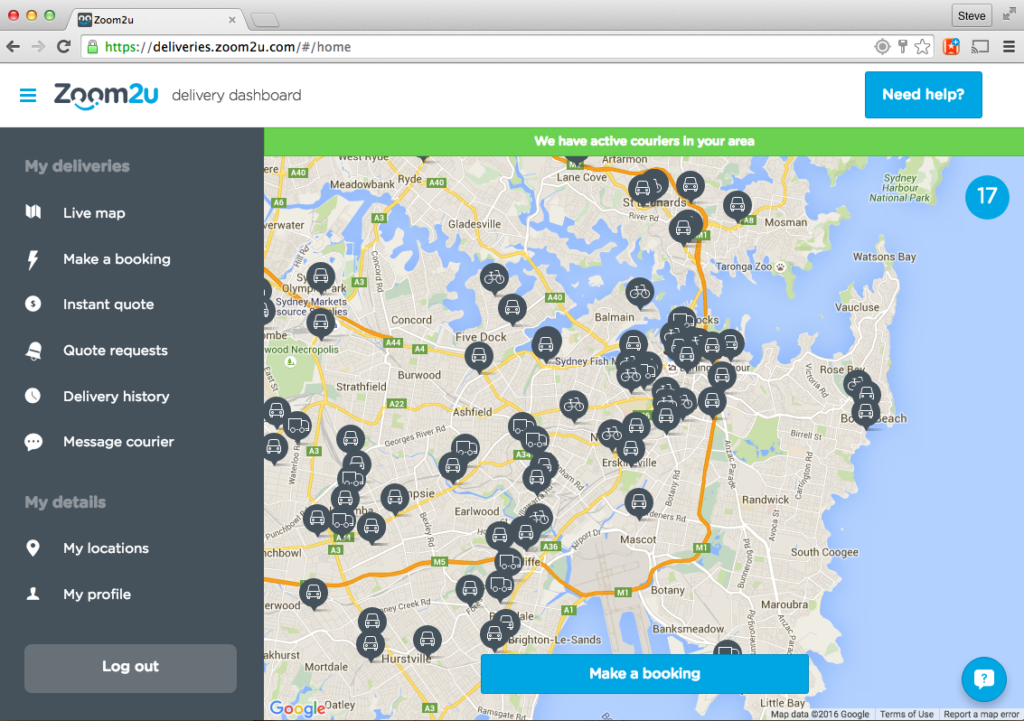
Task: Click the Log out button
Action: (x=131, y=668)
